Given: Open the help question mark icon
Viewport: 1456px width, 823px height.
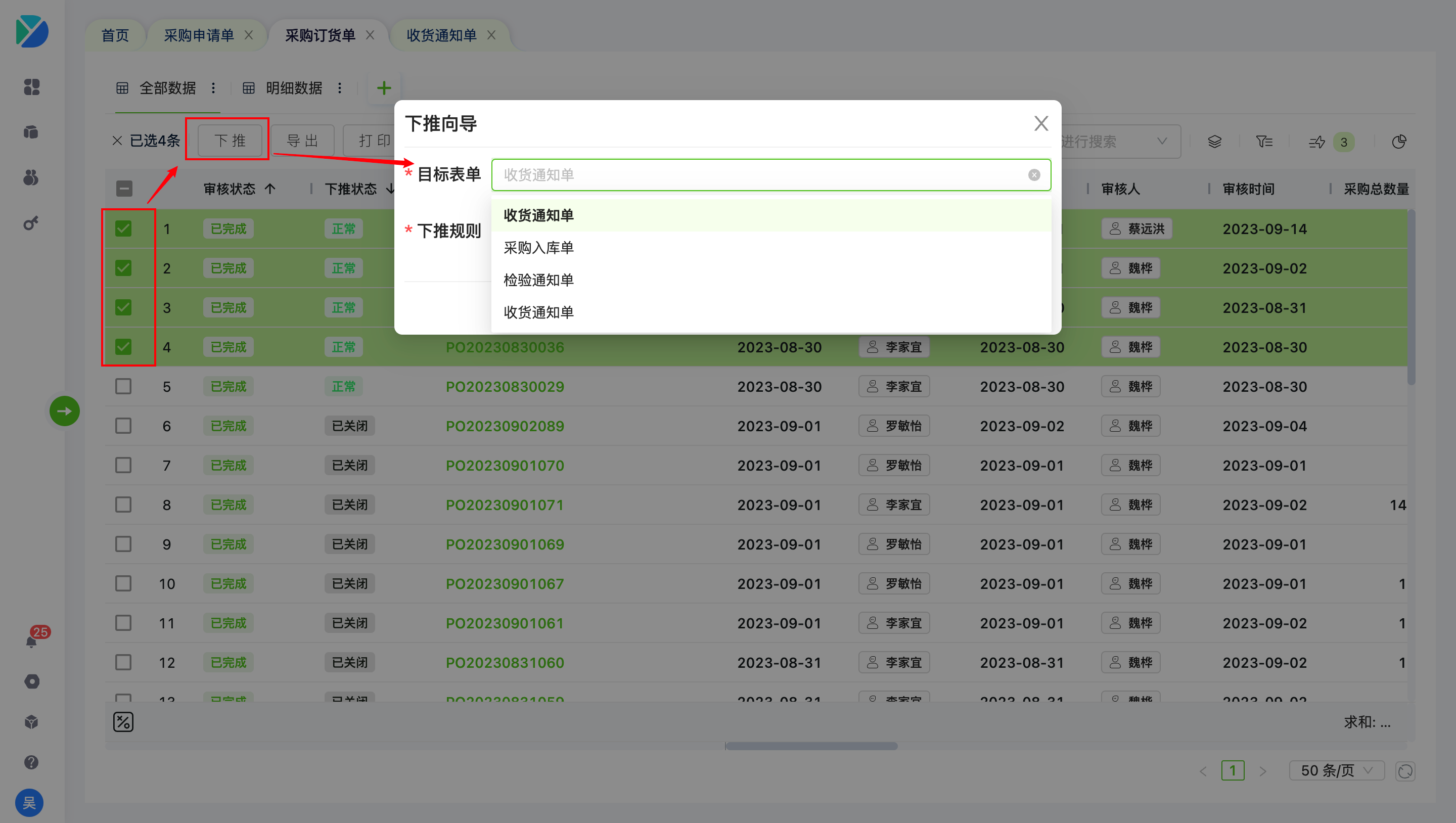Looking at the screenshot, I should tap(32, 762).
